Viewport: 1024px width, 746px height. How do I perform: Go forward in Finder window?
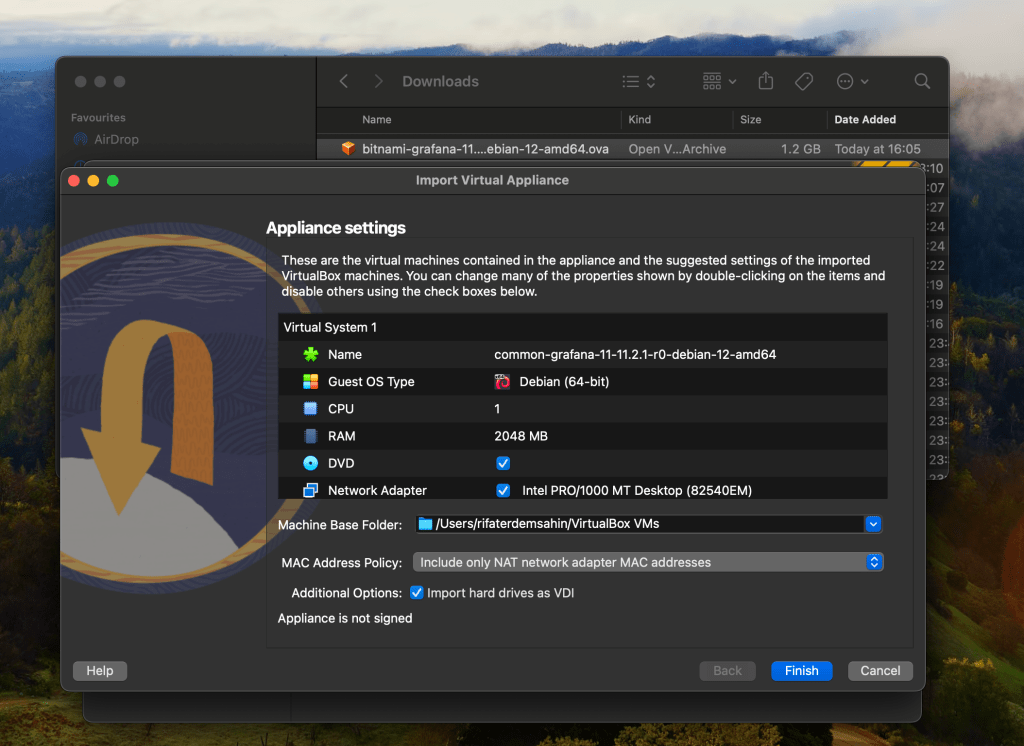coord(378,81)
